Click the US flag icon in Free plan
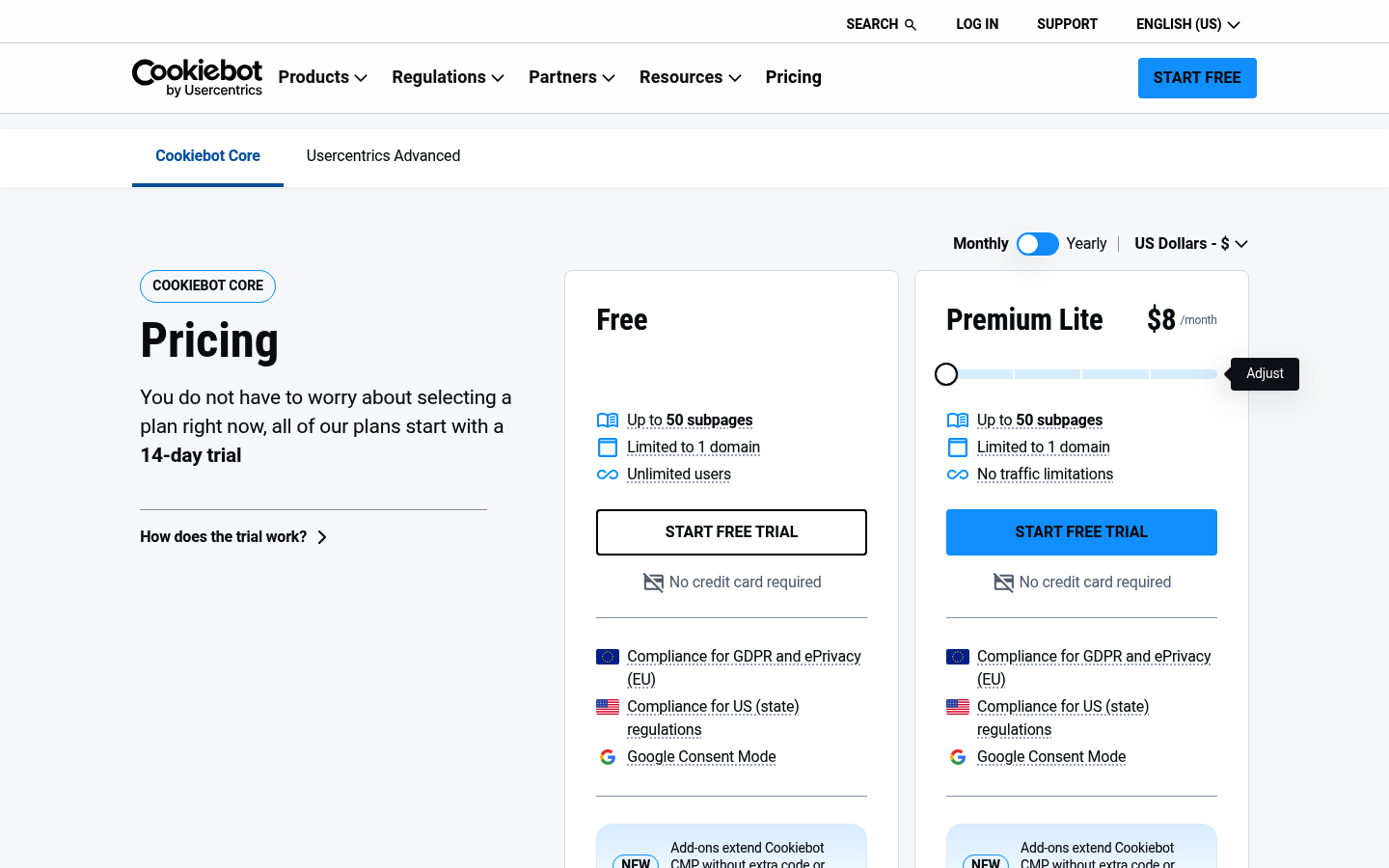 point(608,707)
